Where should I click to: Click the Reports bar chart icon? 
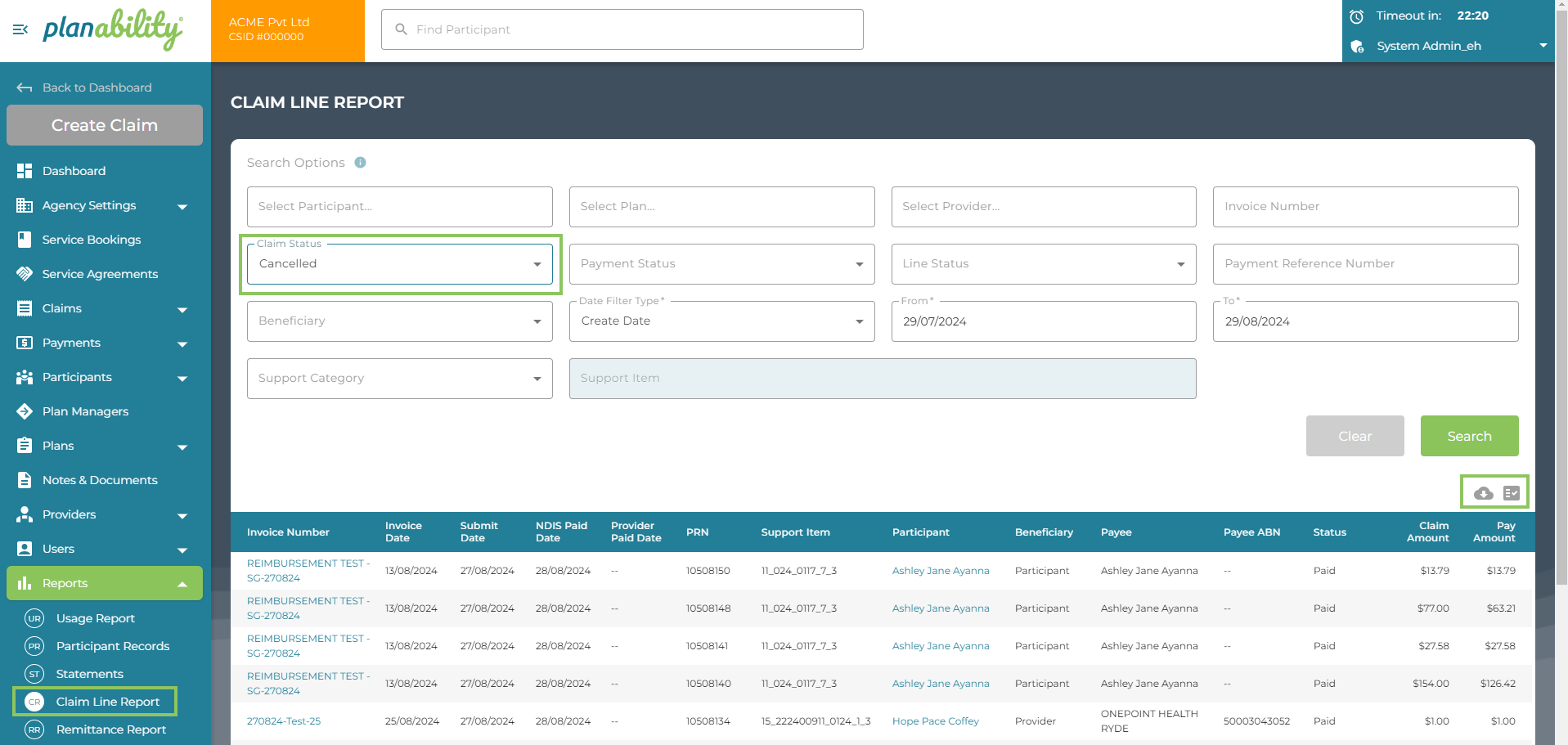point(25,583)
